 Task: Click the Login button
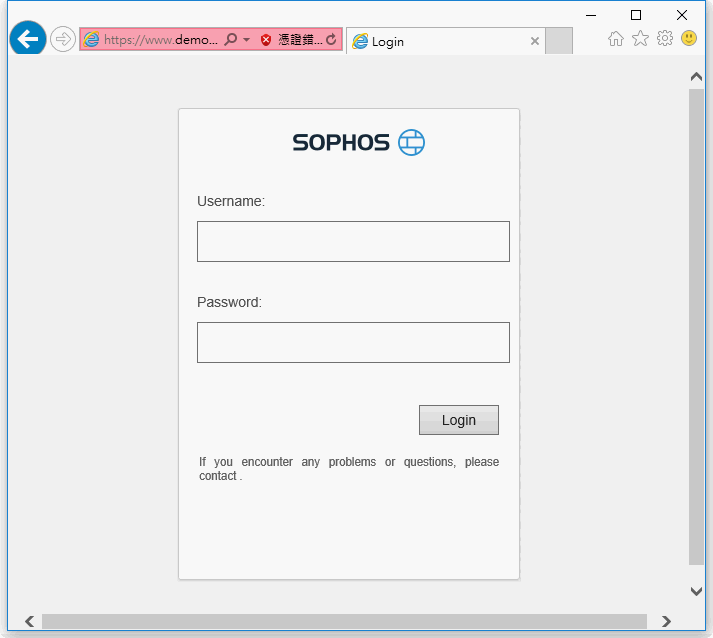pyautogui.click(x=459, y=420)
